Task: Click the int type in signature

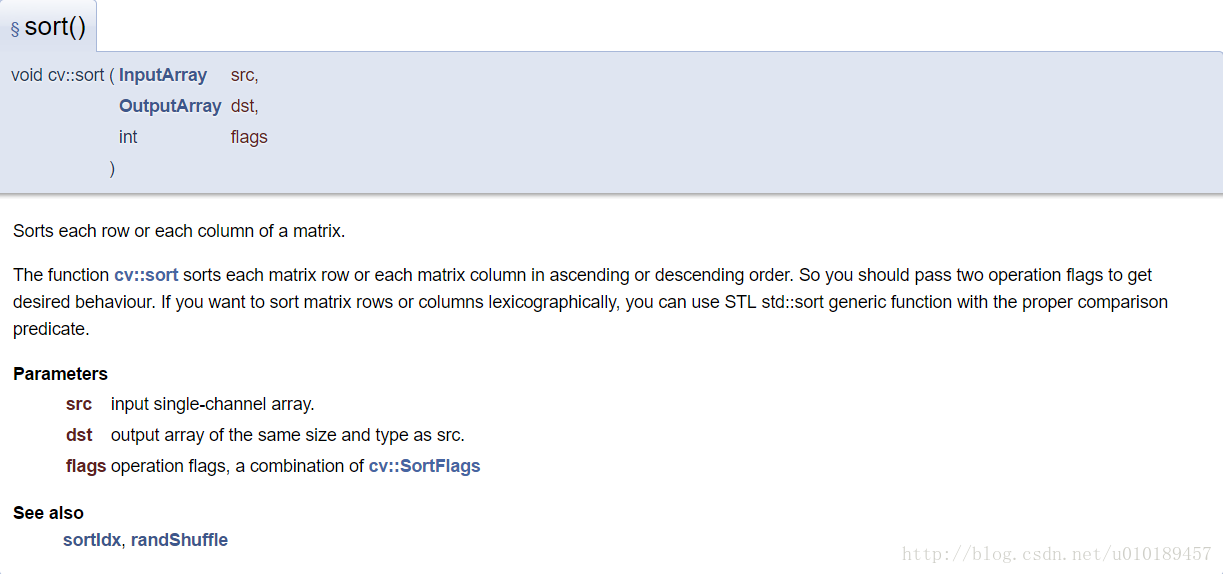Action: click(x=128, y=137)
